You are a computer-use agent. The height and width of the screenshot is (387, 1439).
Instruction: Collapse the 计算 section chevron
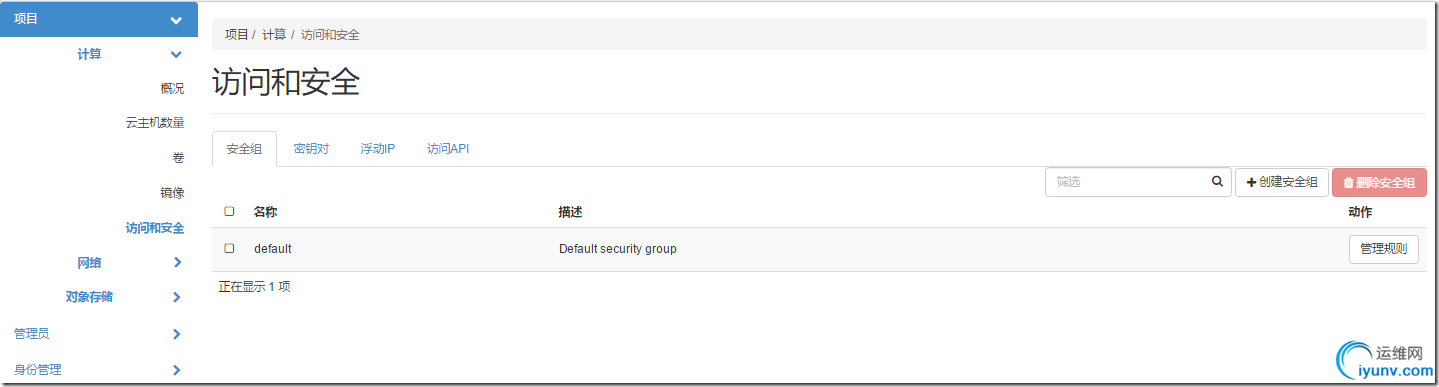click(x=177, y=54)
